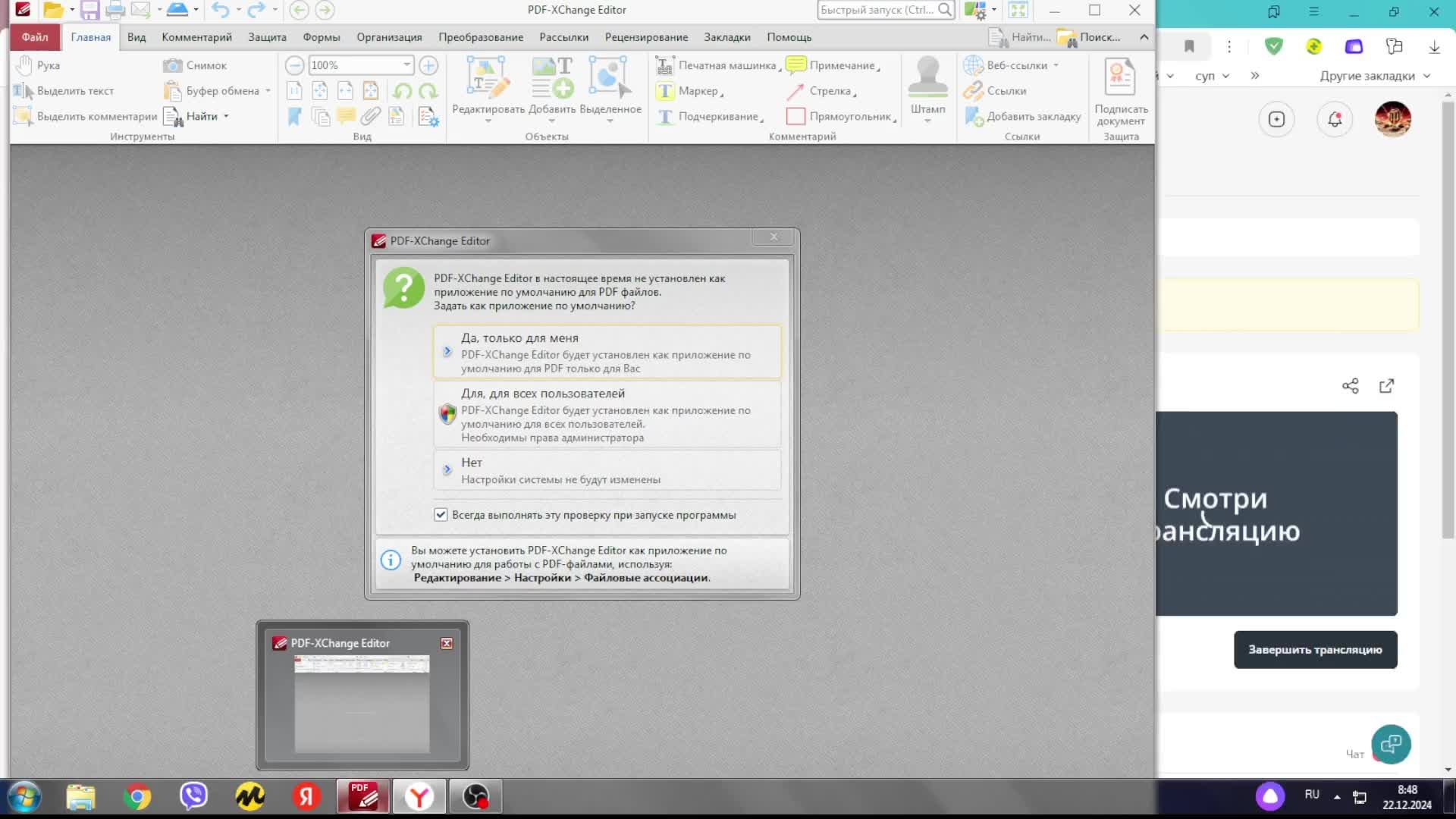Screen dimensions: 1456x819
Task: Choose 'Для, для всех пользователей' option
Action: pos(607,414)
